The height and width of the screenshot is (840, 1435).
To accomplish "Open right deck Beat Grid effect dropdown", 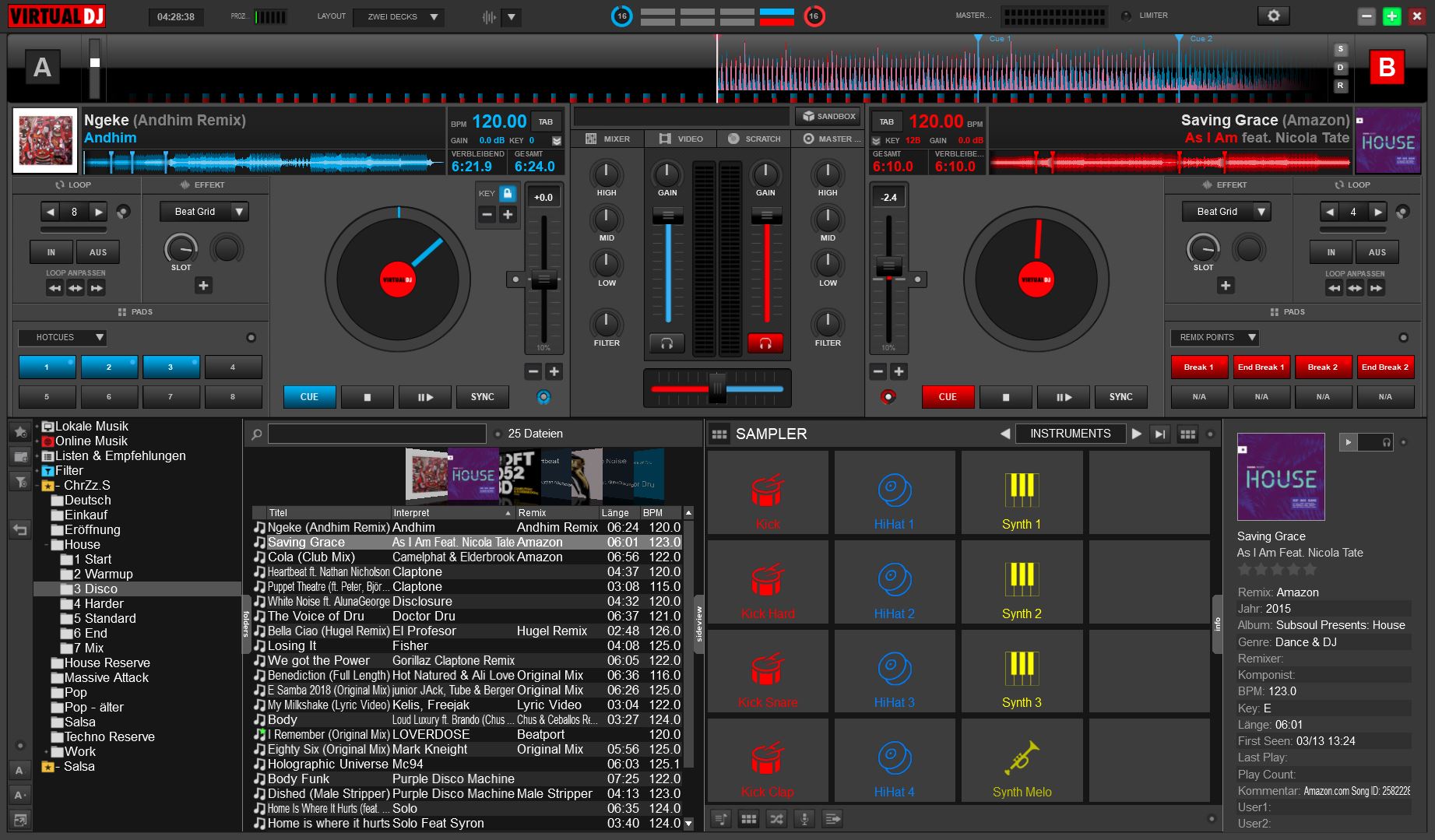I will [1226, 211].
